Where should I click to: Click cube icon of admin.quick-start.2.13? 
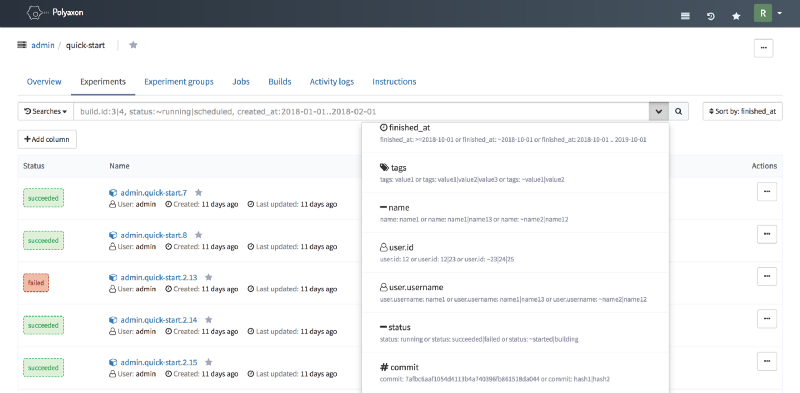(113, 278)
